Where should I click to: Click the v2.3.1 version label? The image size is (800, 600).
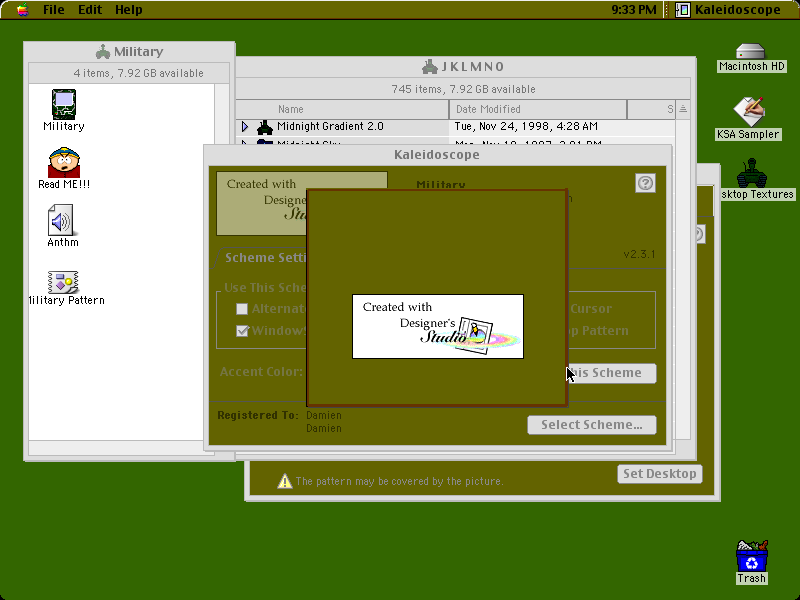pos(639,254)
